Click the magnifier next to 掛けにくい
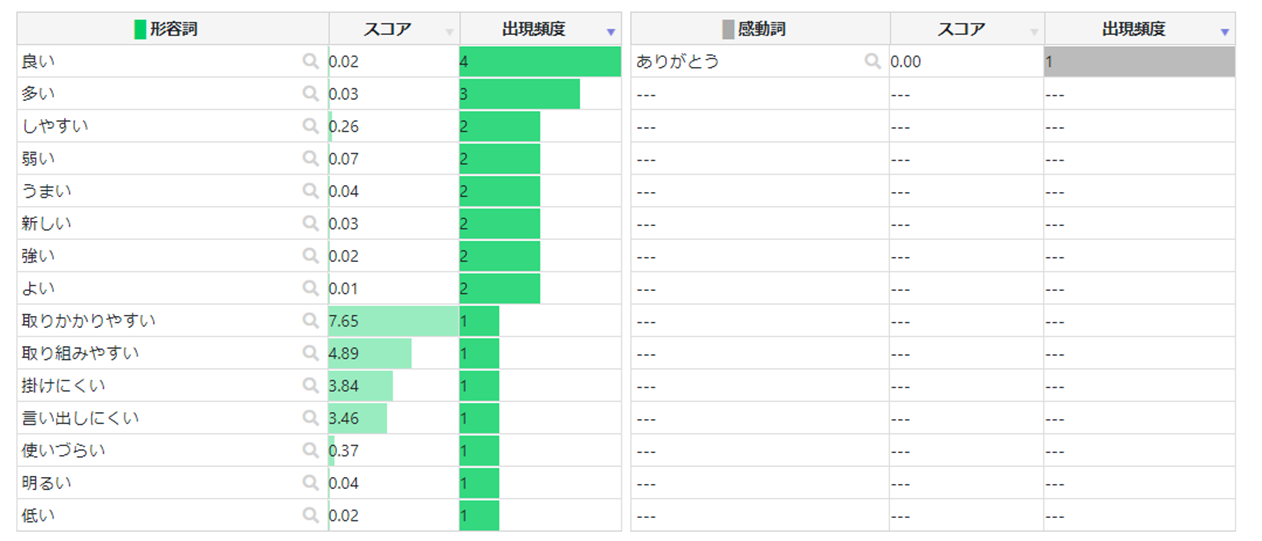This screenshot has width=1262, height=541. (310, 386)
